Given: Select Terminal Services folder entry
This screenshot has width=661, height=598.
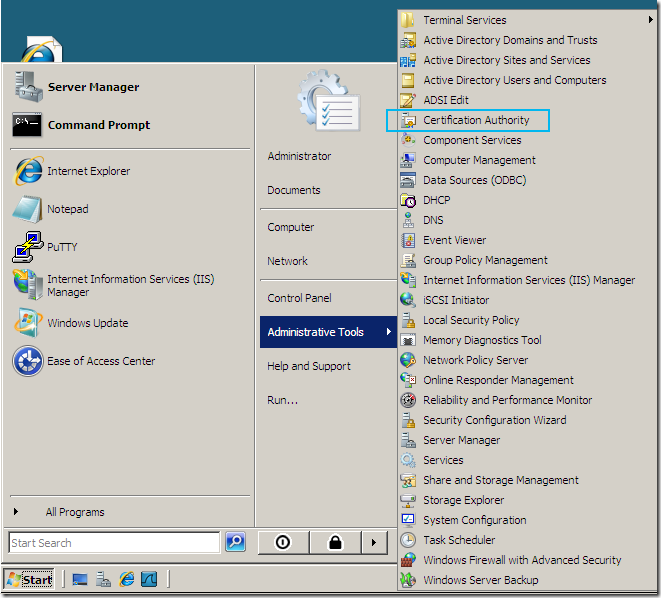Looking at the screenshot, I should (527, 20).
